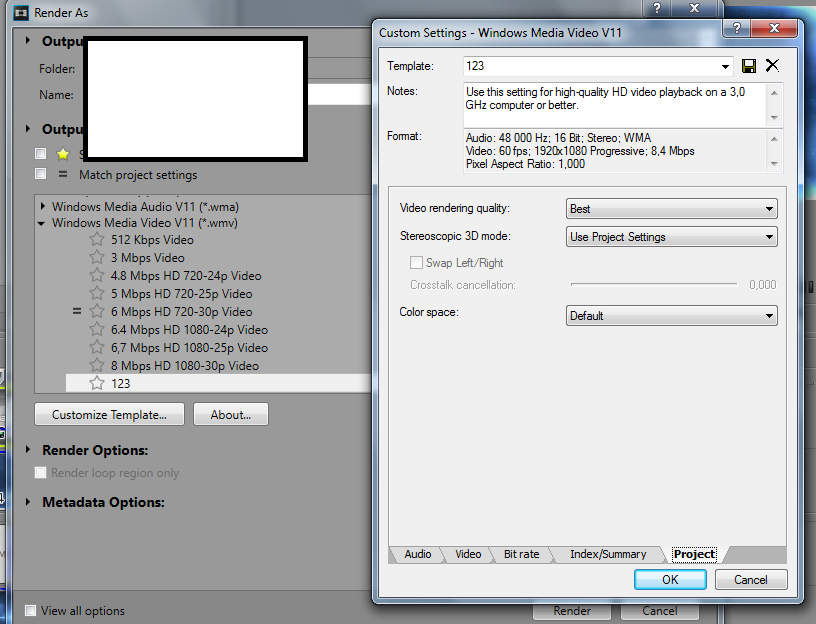Image resolution: width=816 pixels, height=624 pixels.
Task: Star the 5 Mbps HD 720-25p Video template
Action: click(97, 294)
